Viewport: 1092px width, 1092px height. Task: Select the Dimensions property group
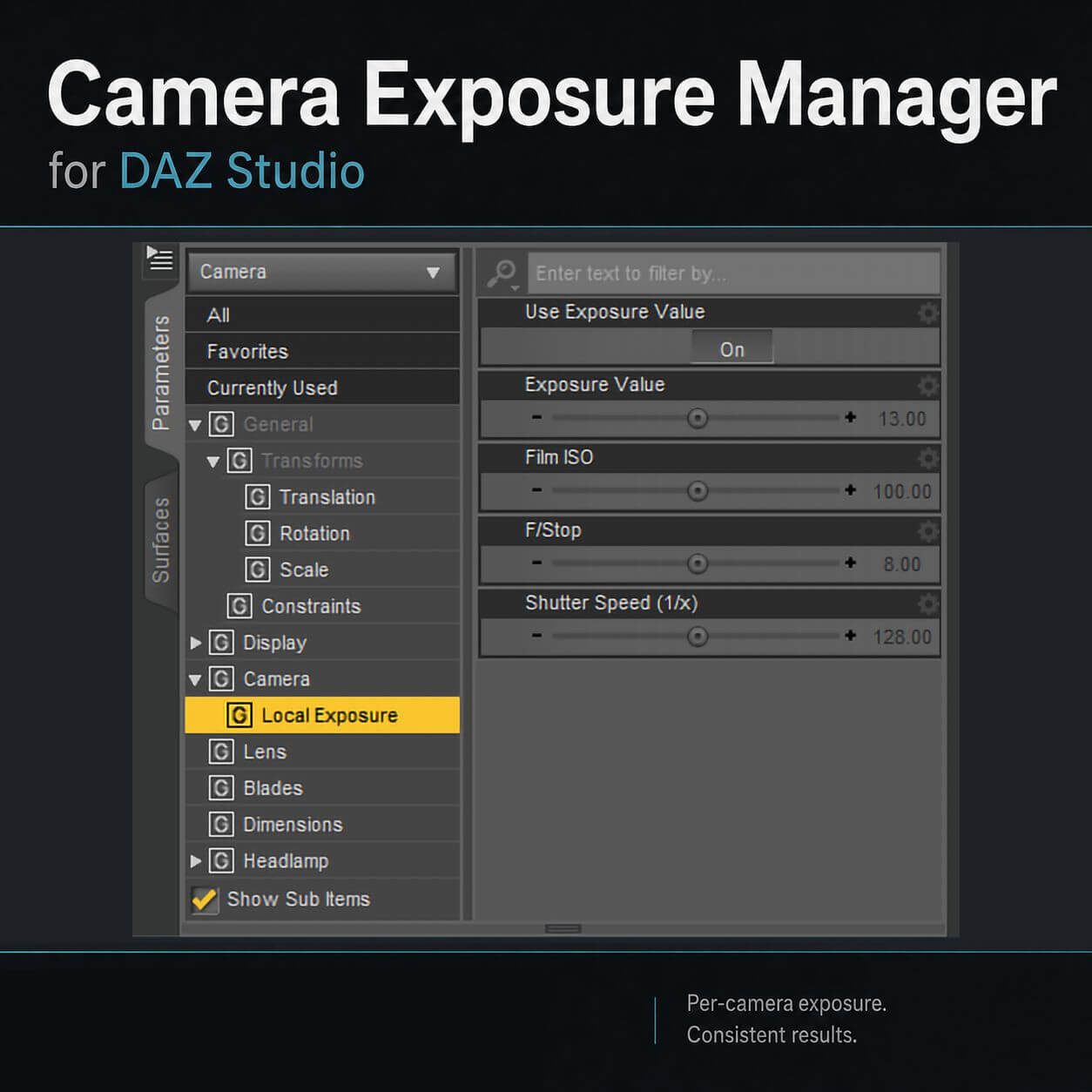[x=322, y=825]
